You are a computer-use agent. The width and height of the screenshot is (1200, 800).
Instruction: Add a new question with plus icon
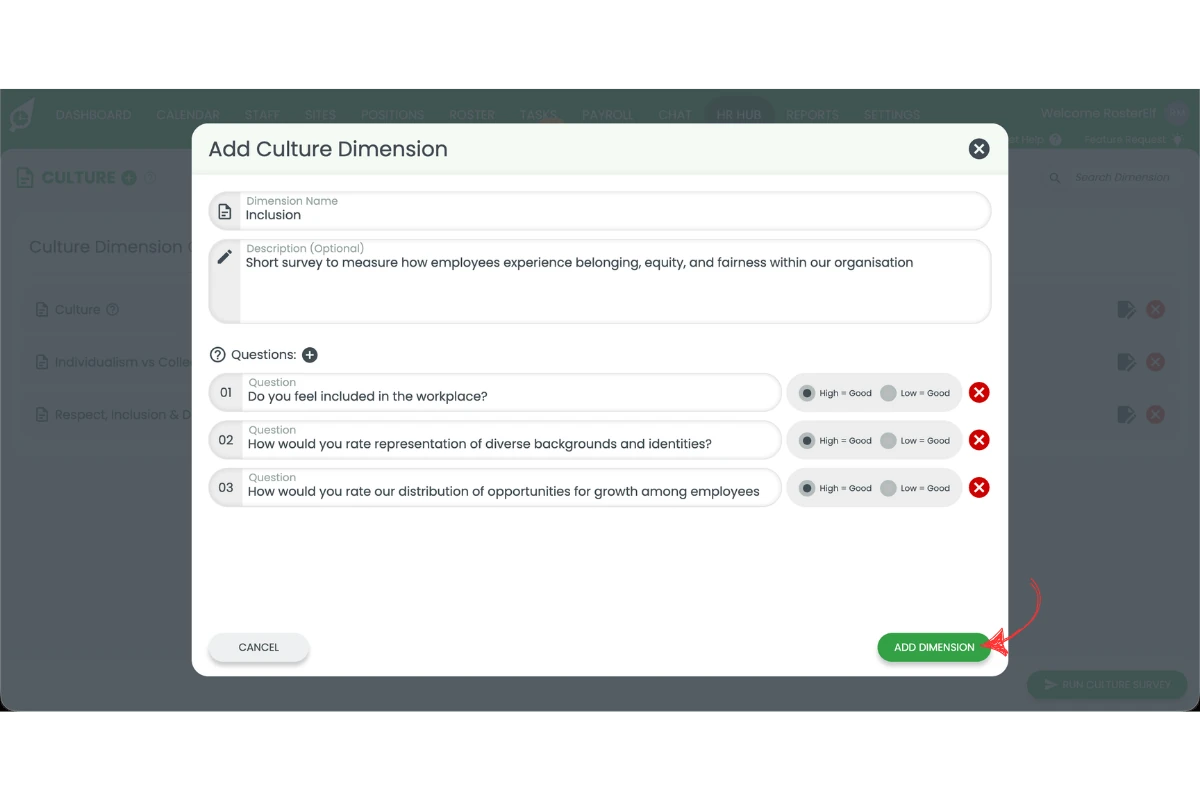[310, 355]
